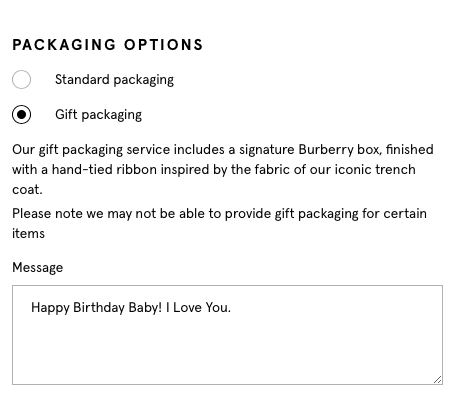The height and width of the screenshot is (397, 458).
Task: Click the 'Please note' sentence start
Action: pos(47,214)
